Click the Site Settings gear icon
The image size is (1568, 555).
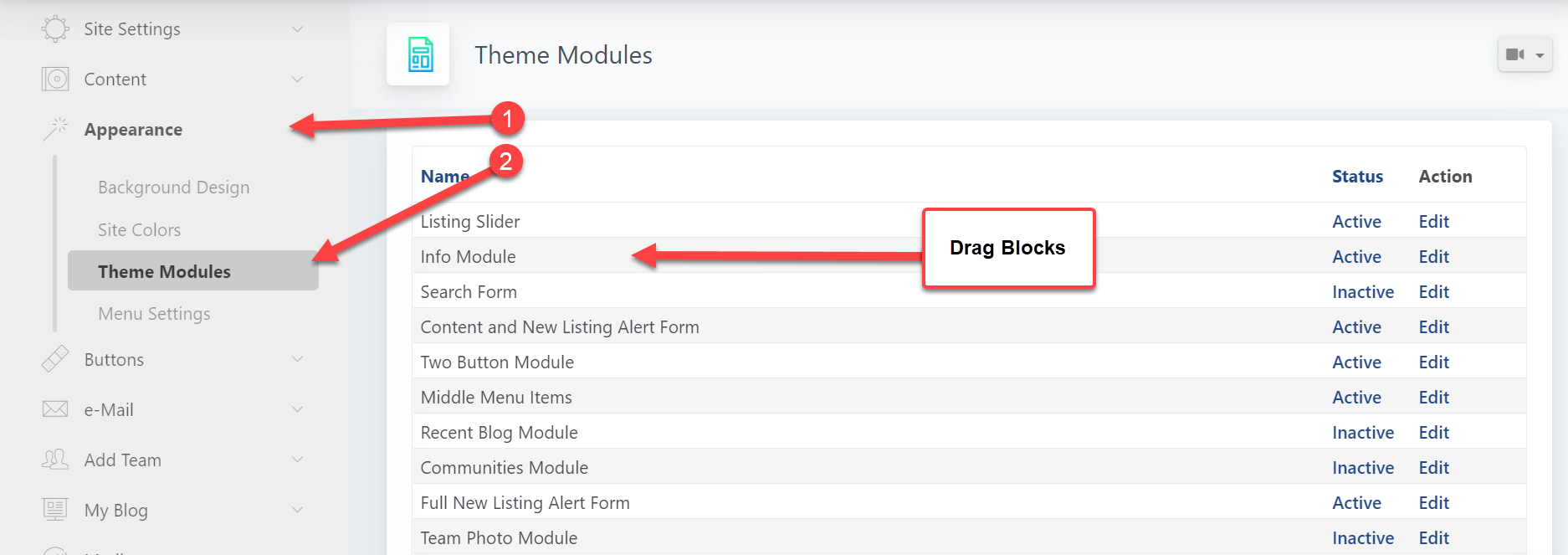(x=55, y=29)
